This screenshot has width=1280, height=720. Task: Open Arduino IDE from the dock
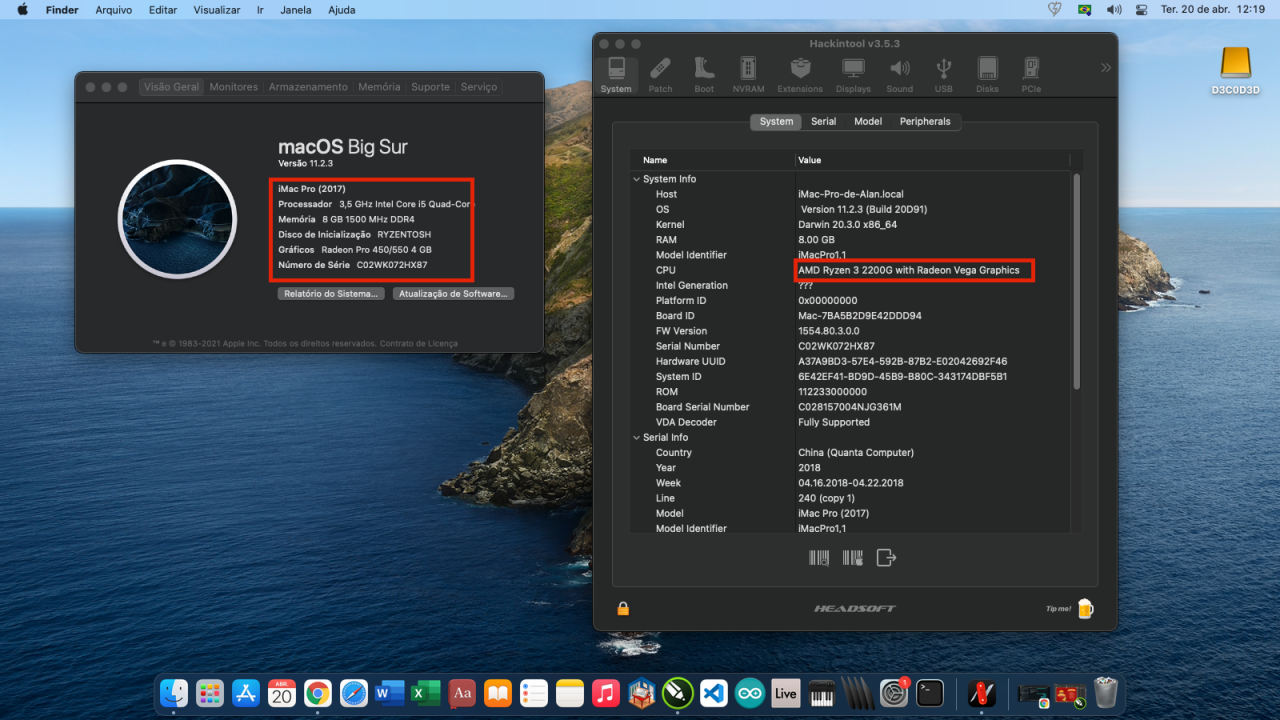pos(749,692)
